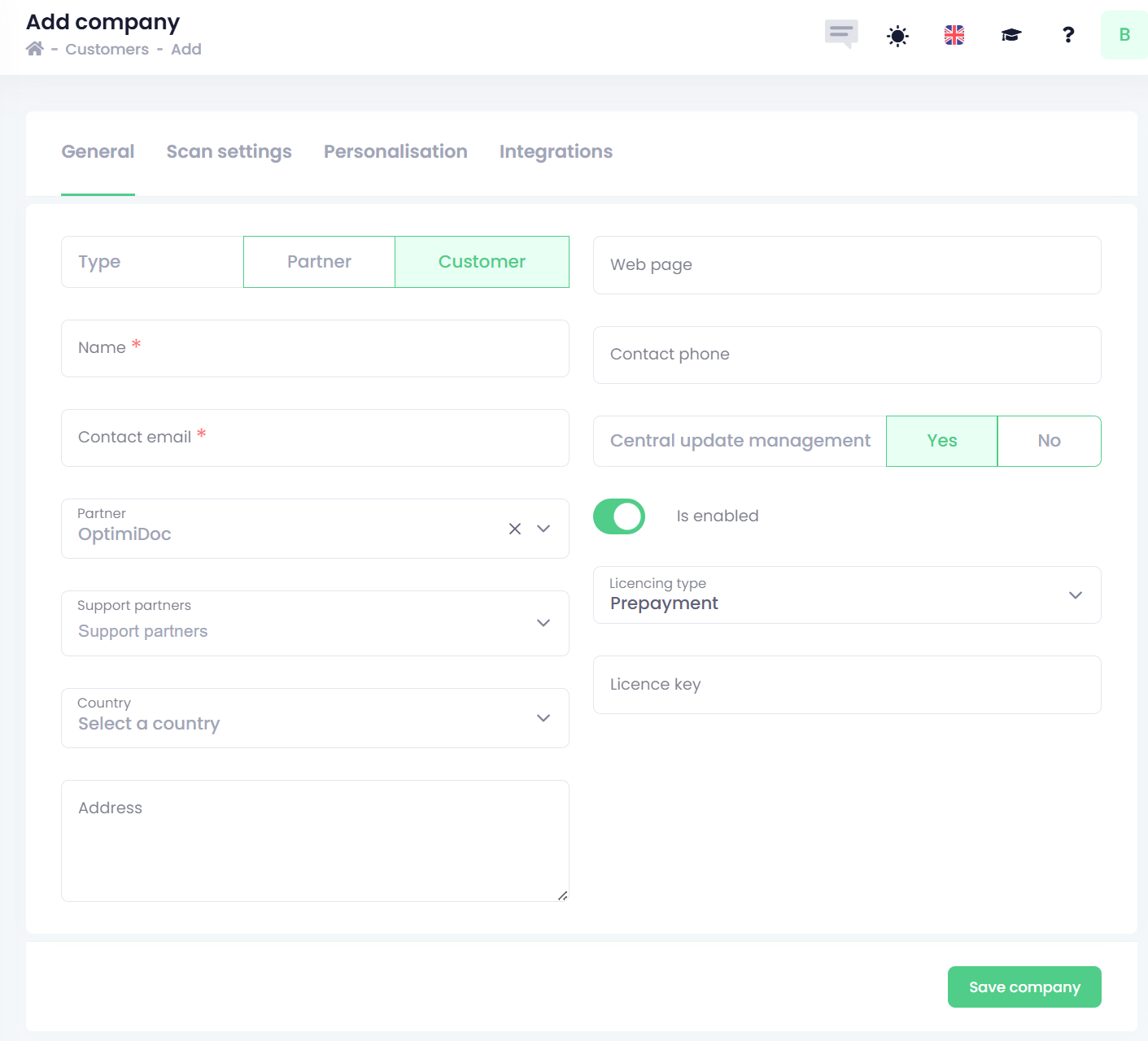
Task: Open the Integrations tab
Action: (x=556, y=152)
